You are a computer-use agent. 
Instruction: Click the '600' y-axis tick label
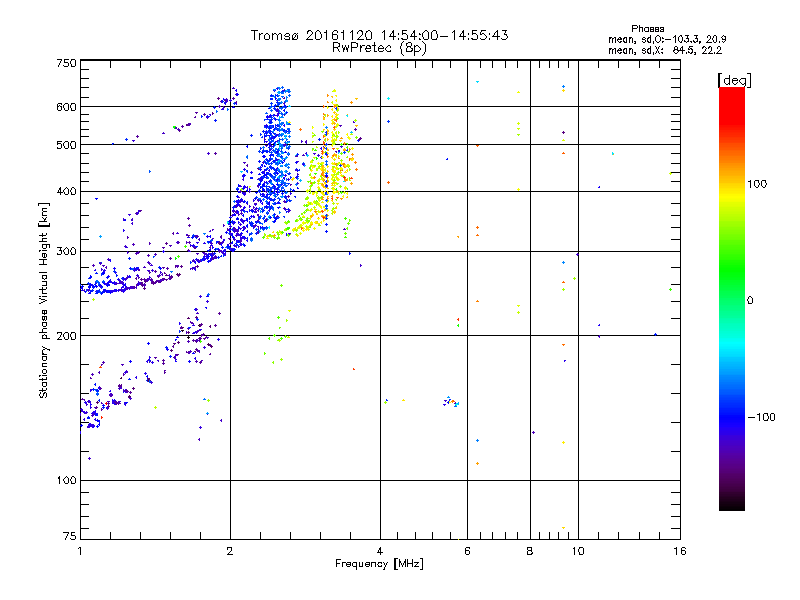[66, 107]
